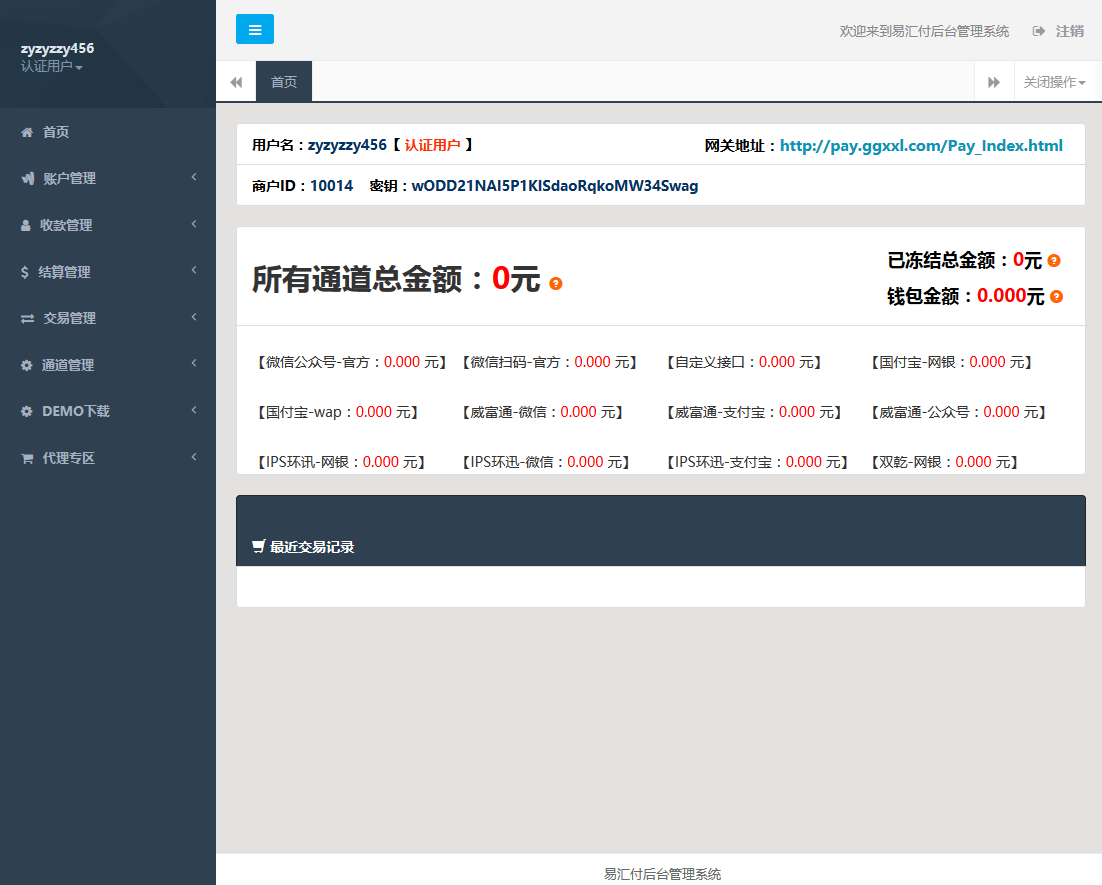Click the help icon next to 已冻结总金额
1102x885 pixels.
click(1054, 261)
